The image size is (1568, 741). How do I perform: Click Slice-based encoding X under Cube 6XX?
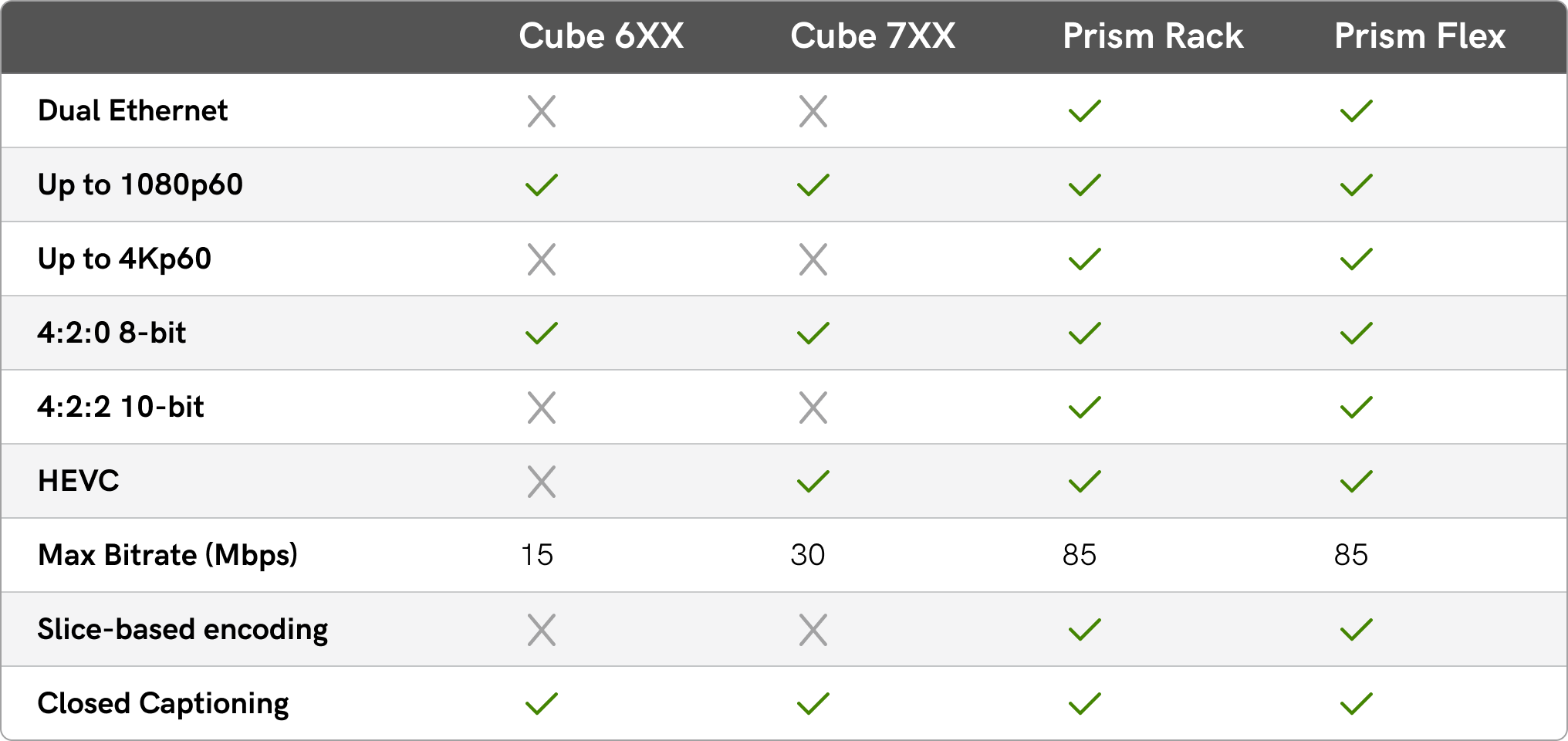[542, 630]
